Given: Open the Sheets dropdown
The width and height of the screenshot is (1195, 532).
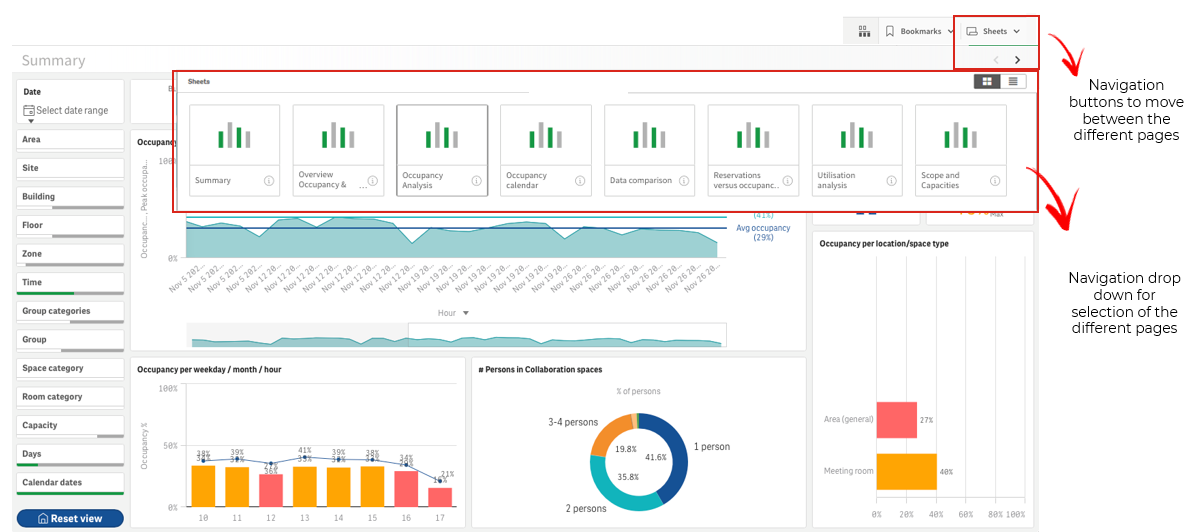Looking at the screenshot, I should 993,31.
